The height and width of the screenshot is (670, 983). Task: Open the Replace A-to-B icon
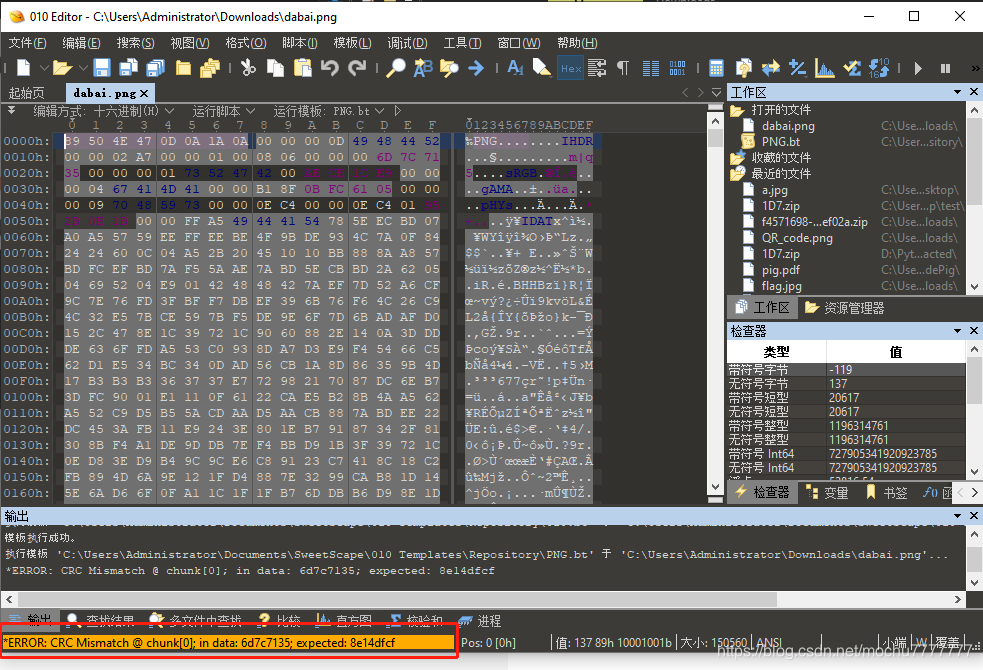tap(423, 68)
